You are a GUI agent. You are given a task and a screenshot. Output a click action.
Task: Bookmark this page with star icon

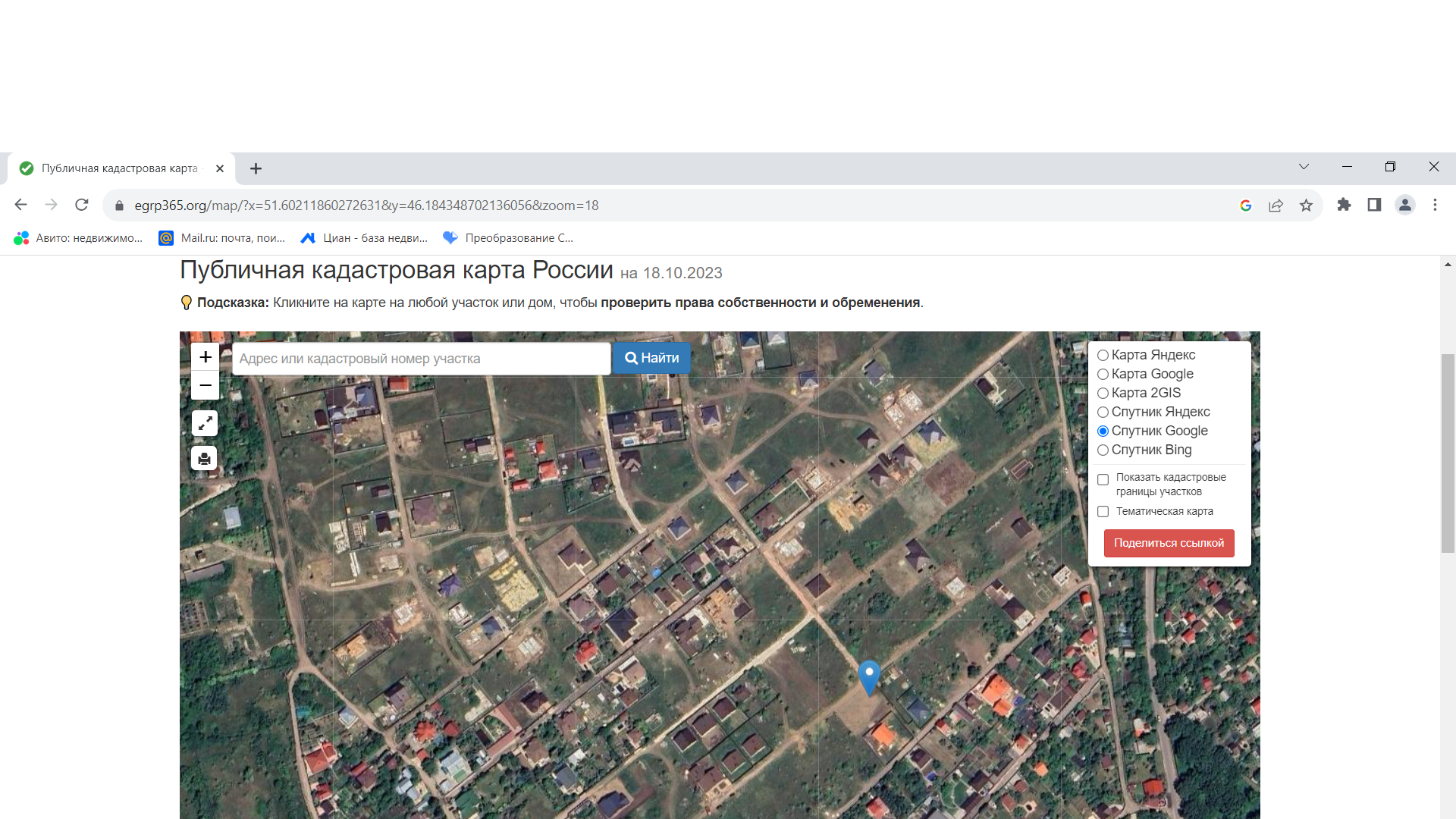click(x=1306, y=206)
